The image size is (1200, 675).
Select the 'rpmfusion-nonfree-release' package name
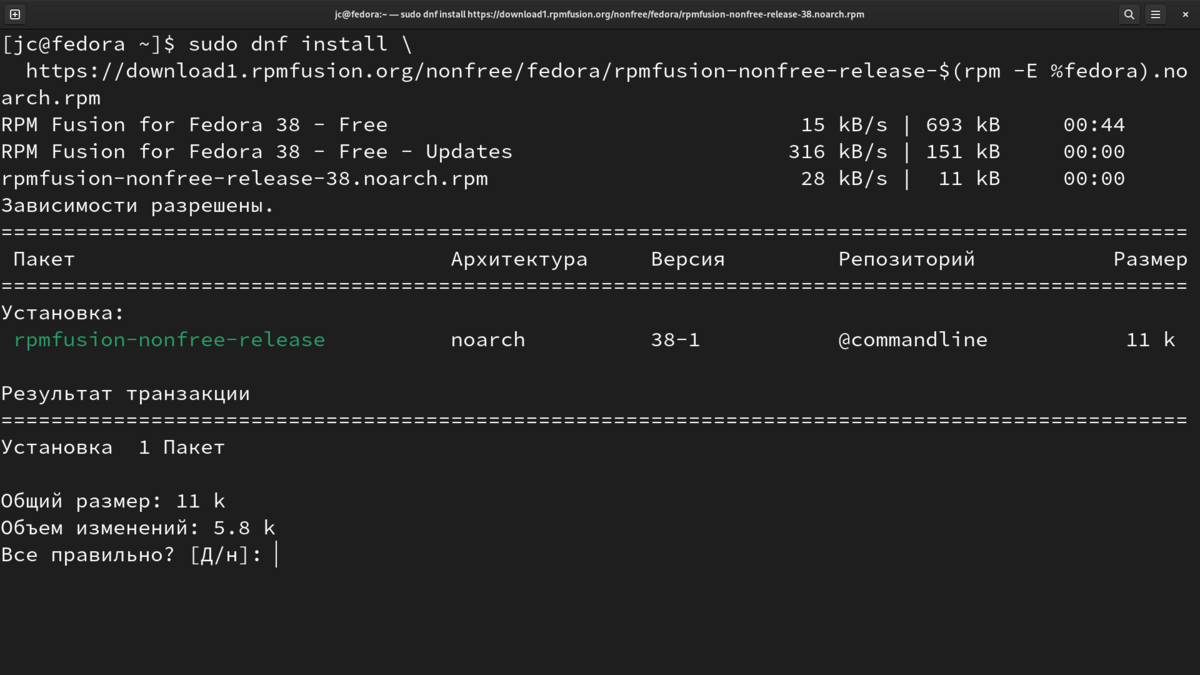pos(170,340)
